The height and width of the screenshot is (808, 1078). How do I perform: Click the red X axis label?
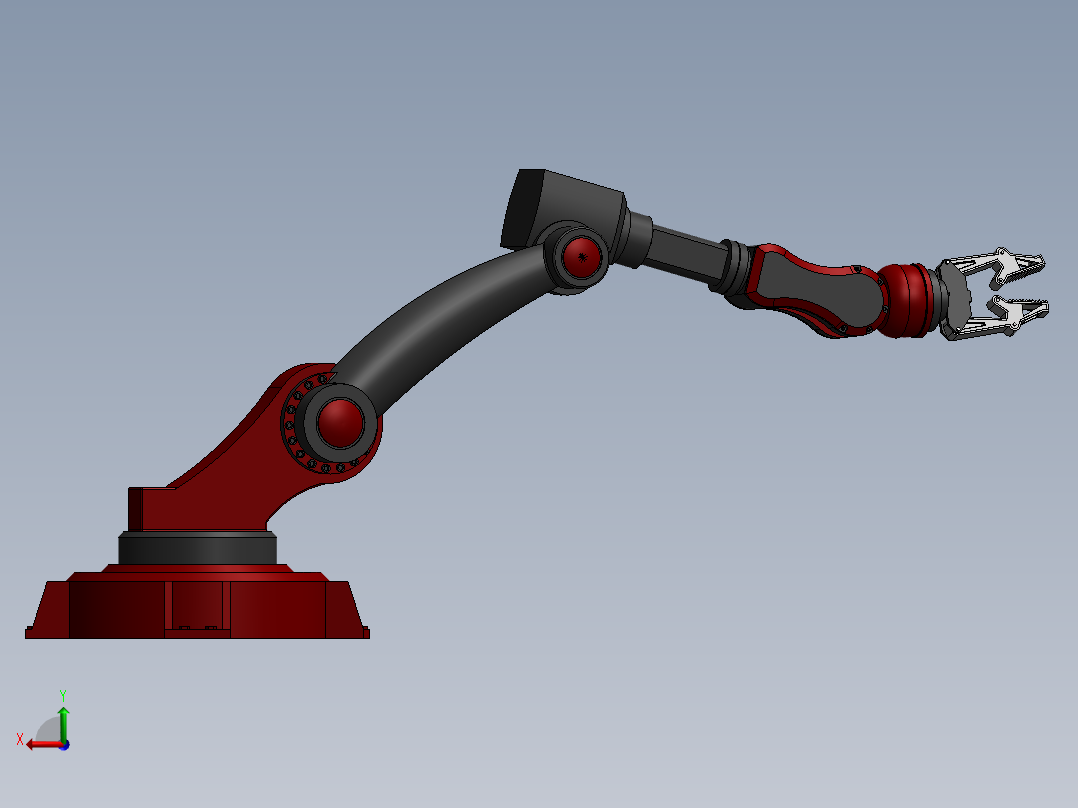click(x=20, y=738)
